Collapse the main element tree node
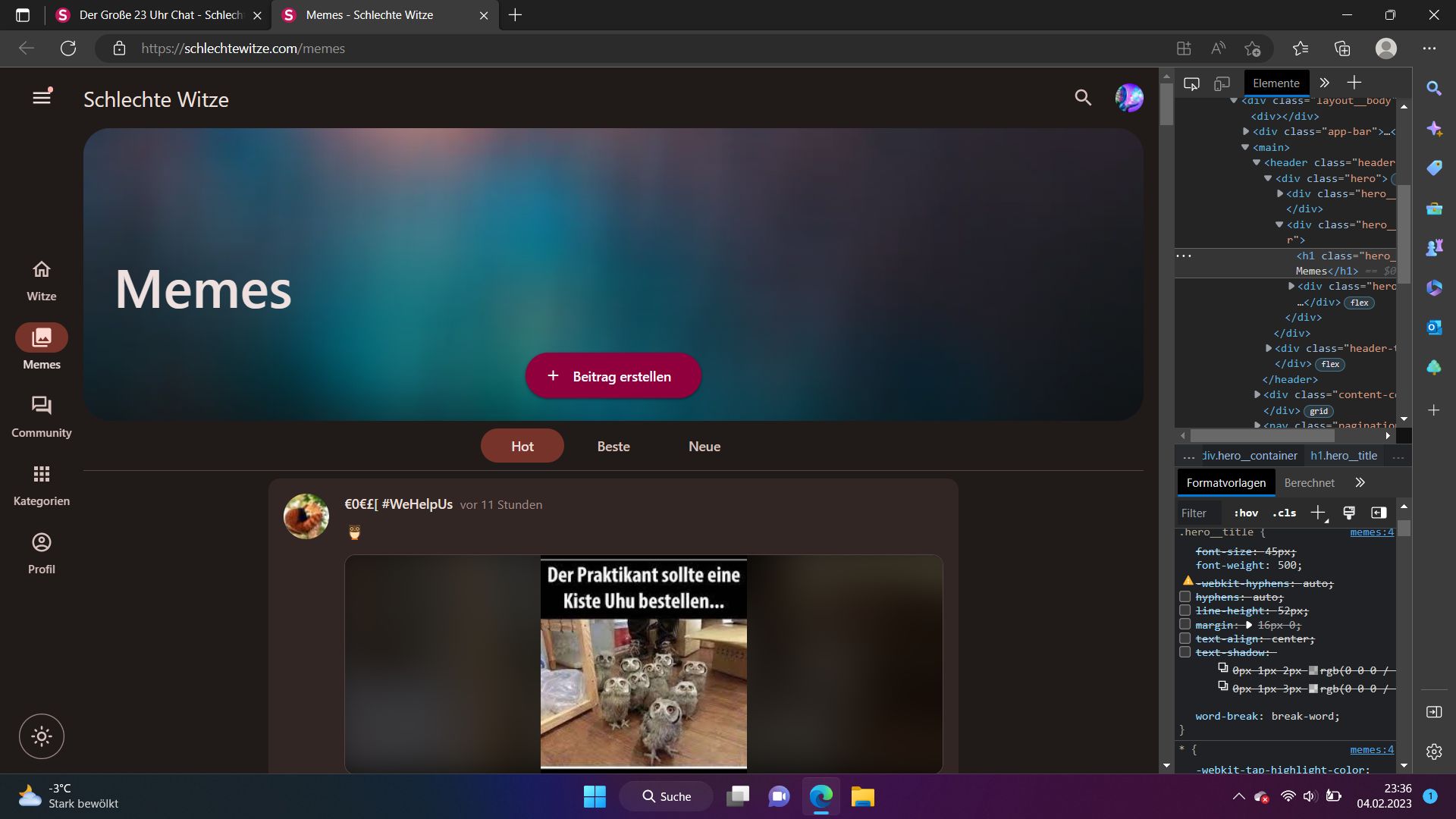 (1245, 147)
